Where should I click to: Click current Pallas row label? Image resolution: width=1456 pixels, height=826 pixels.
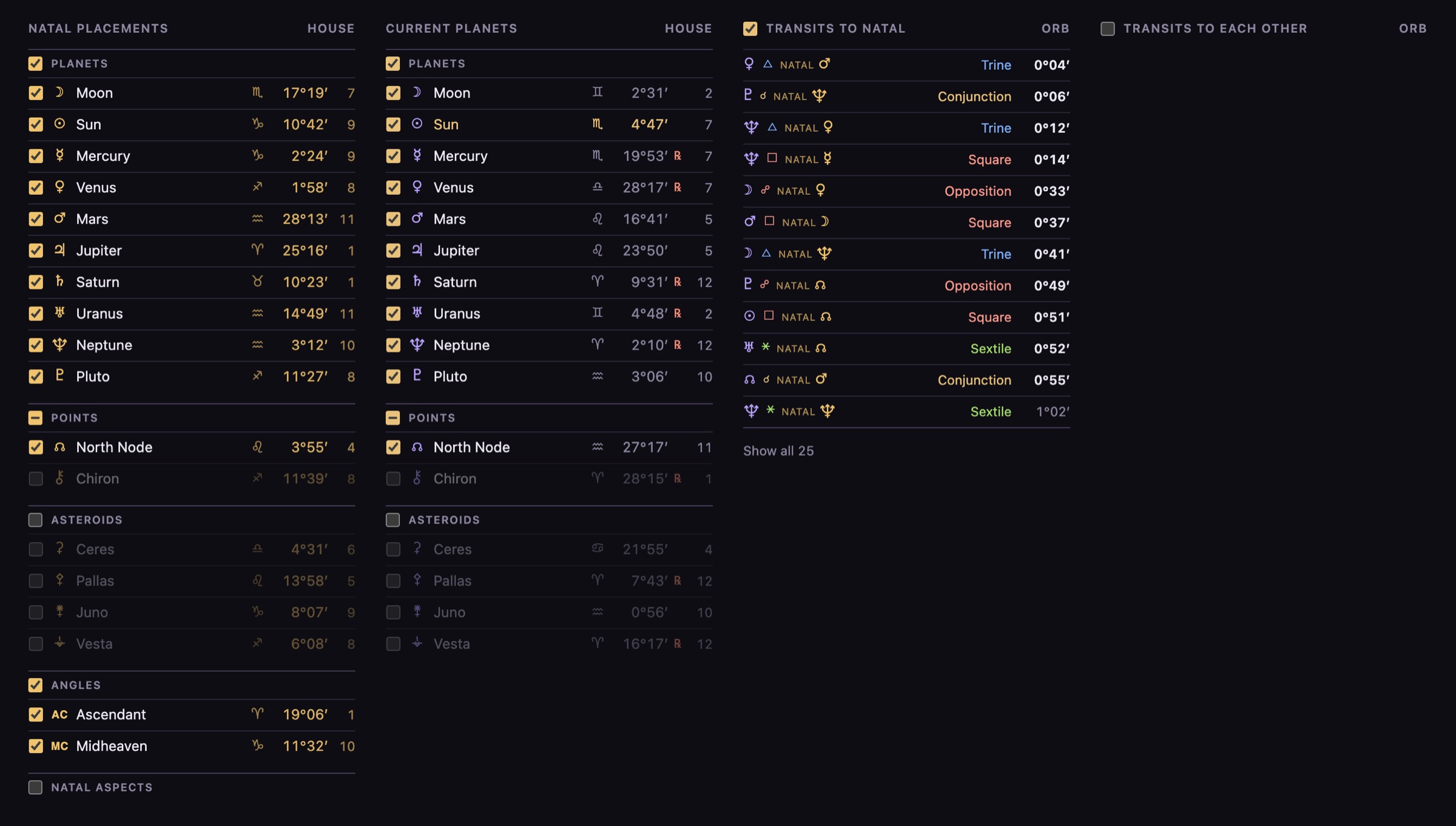pos(452,581)
